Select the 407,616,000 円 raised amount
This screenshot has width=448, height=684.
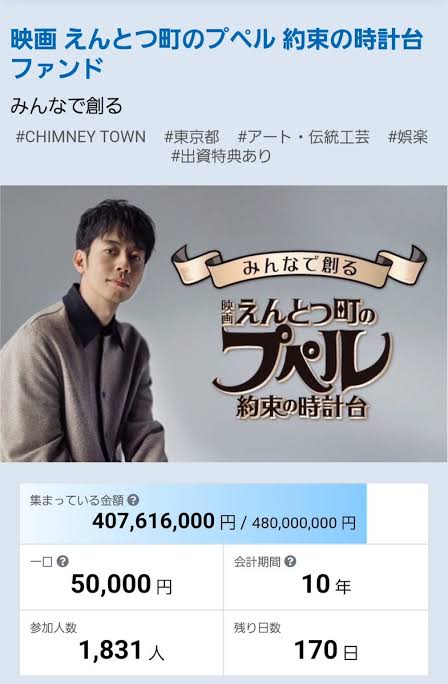[164, 521]
